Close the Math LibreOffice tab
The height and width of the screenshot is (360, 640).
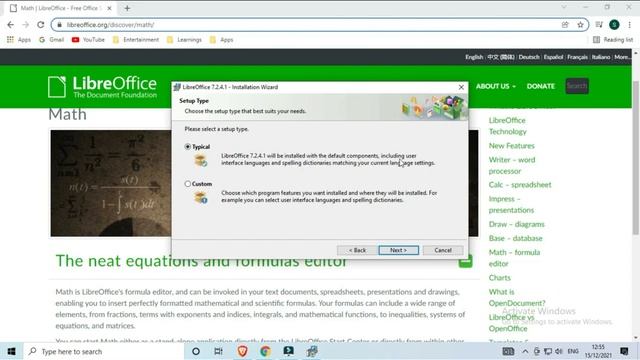(x=109, y=8)
